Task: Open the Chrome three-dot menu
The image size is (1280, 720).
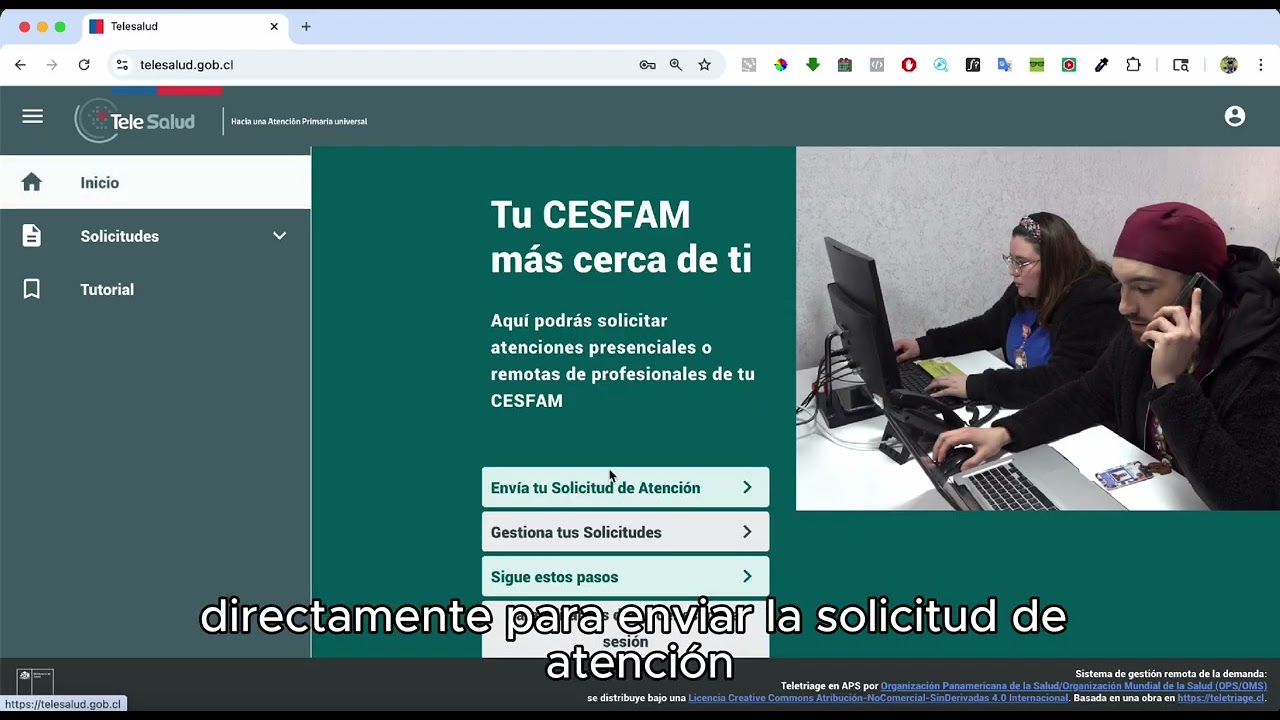Action: pos(1261,65)
